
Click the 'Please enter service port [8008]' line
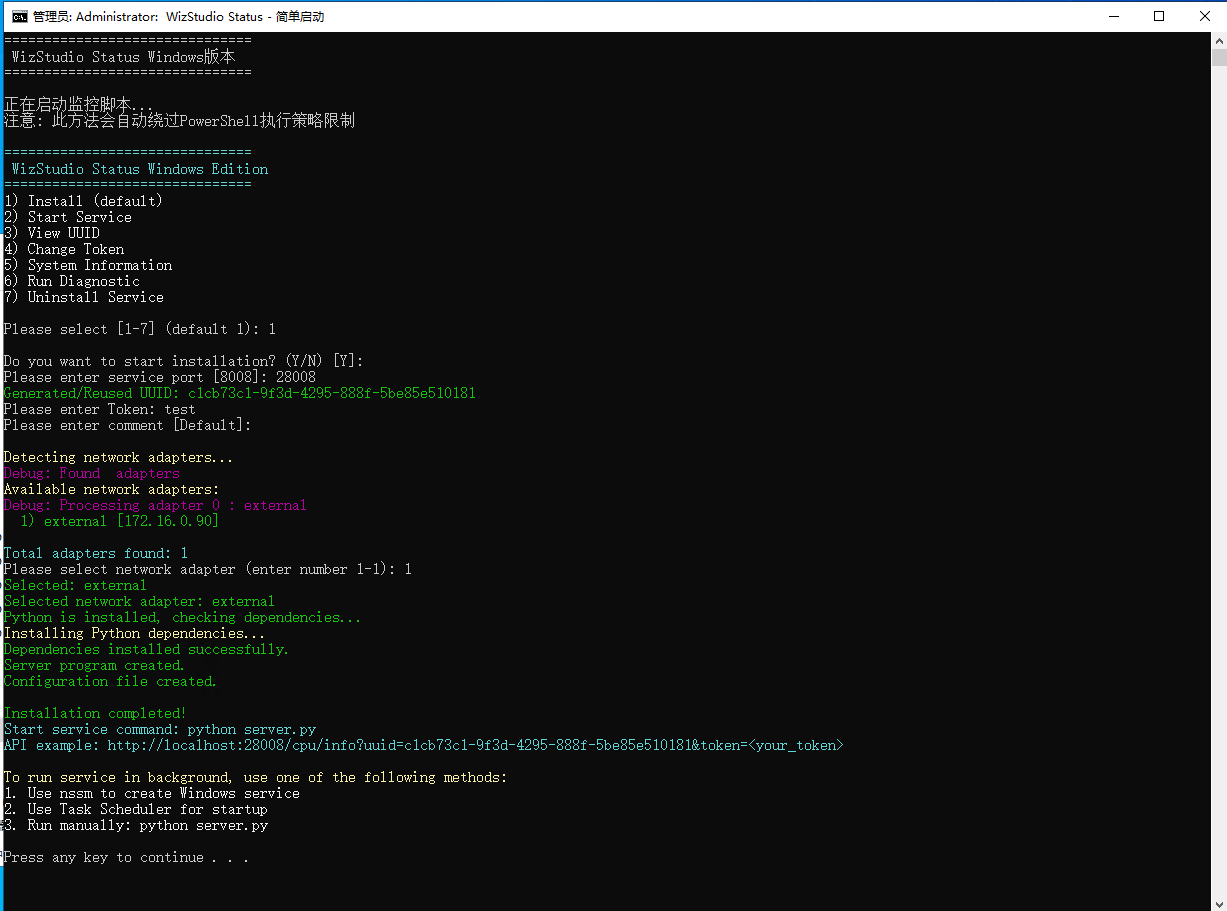point(160,377)
